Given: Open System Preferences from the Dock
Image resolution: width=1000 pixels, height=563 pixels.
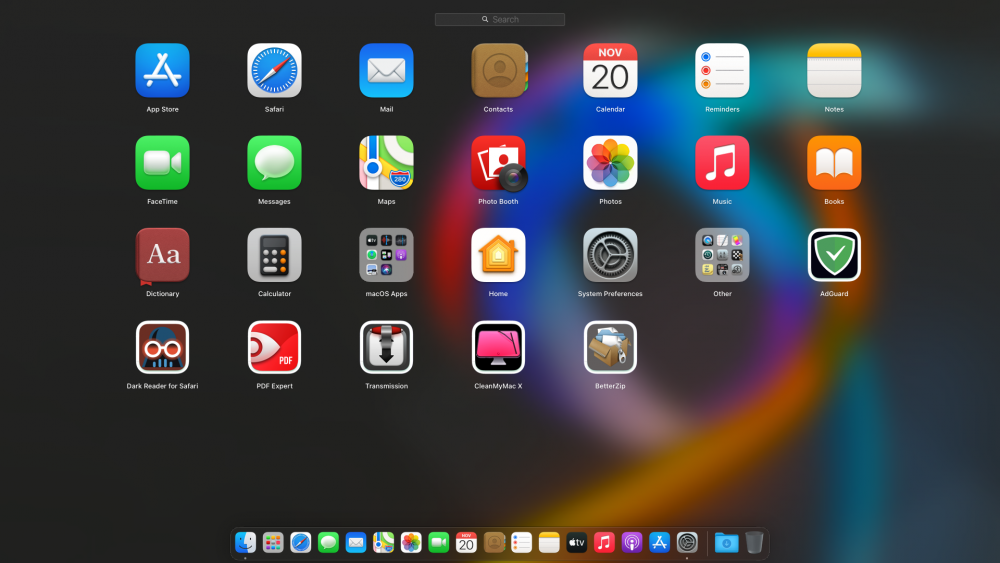Looking at the screenshot, I should coord(688,543).
